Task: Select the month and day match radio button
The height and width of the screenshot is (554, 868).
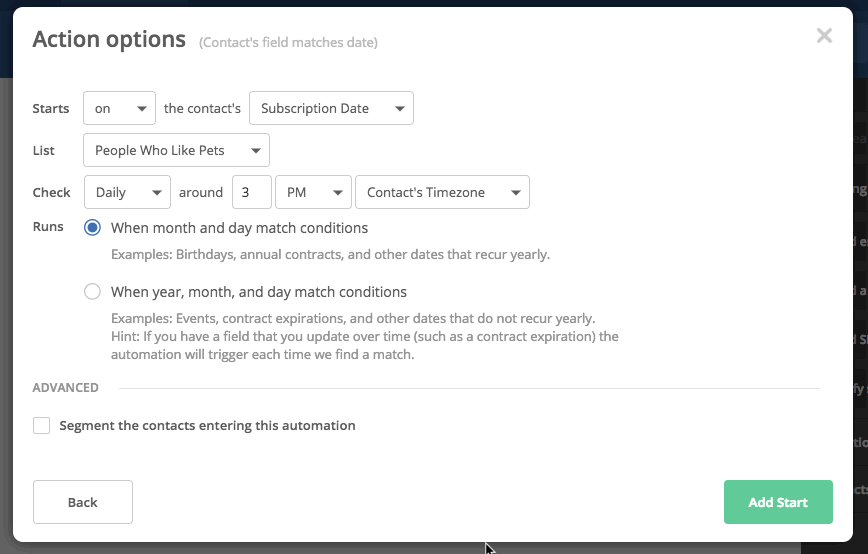Action: 93,228
